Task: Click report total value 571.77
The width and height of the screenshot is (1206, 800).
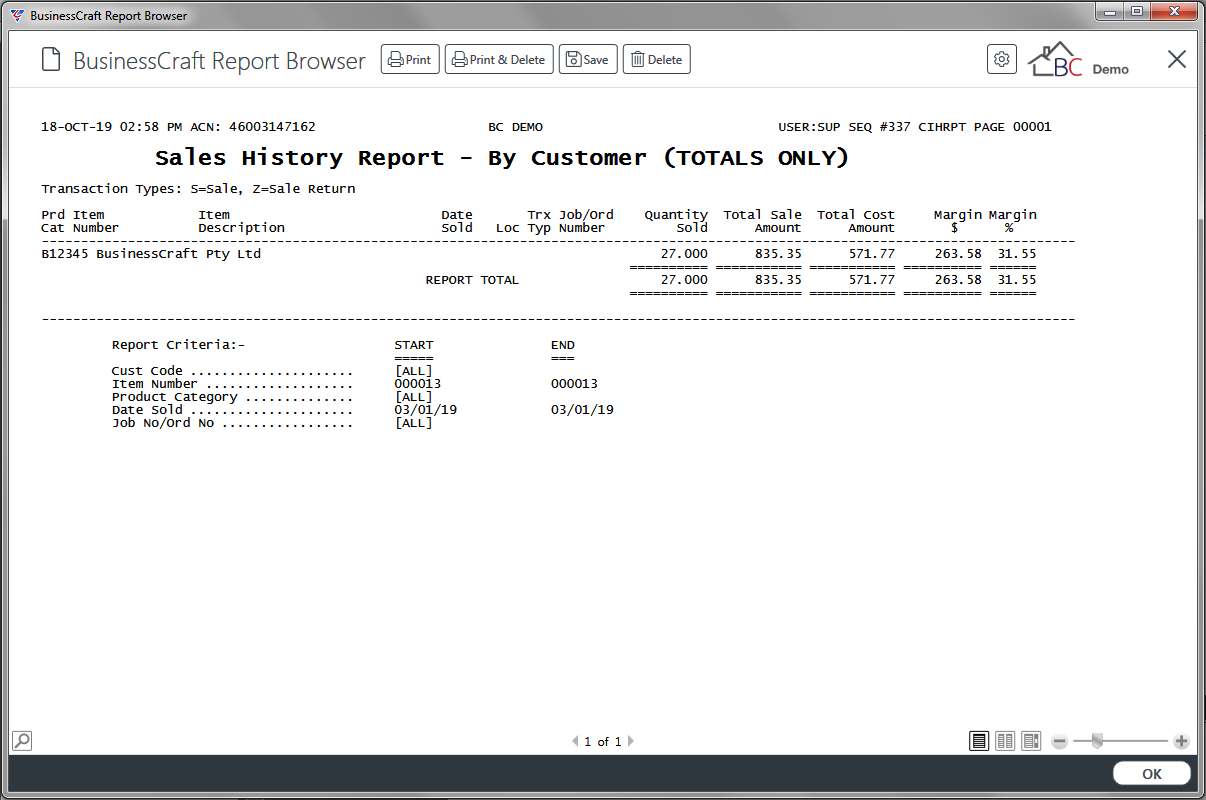Action: pyautogui.click(x=872, y=280)
